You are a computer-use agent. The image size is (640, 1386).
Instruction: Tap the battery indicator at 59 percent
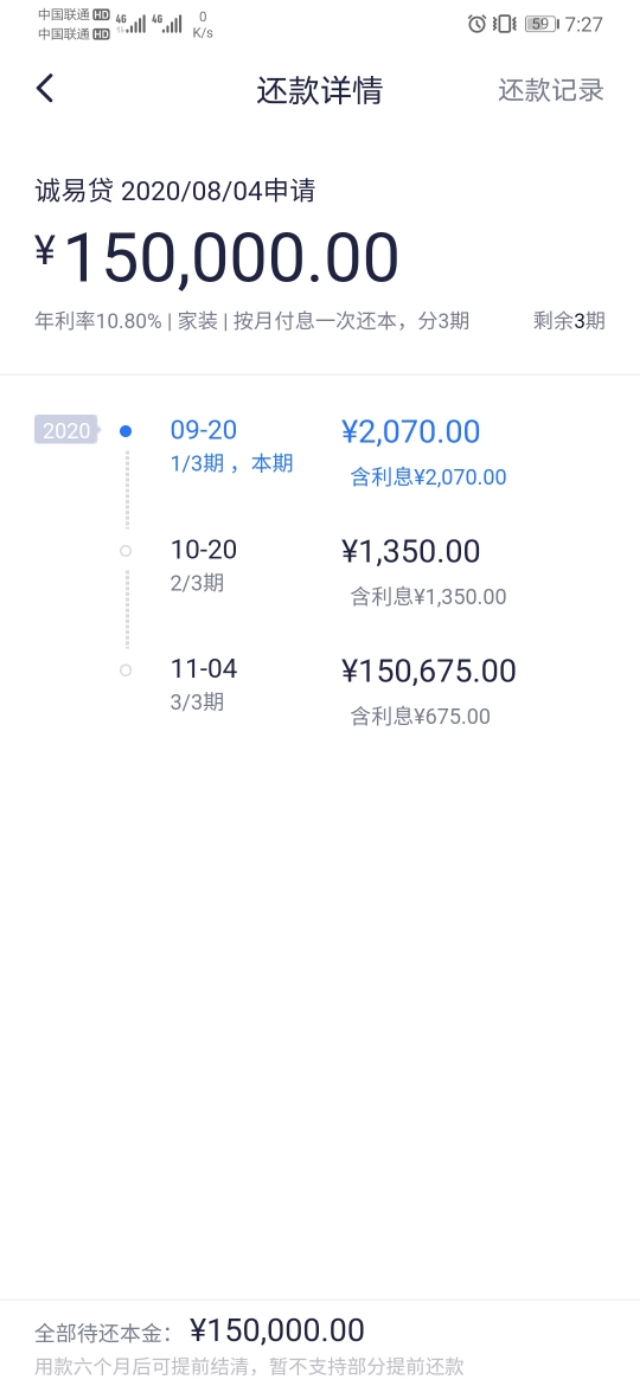click(x=539, y=29)
